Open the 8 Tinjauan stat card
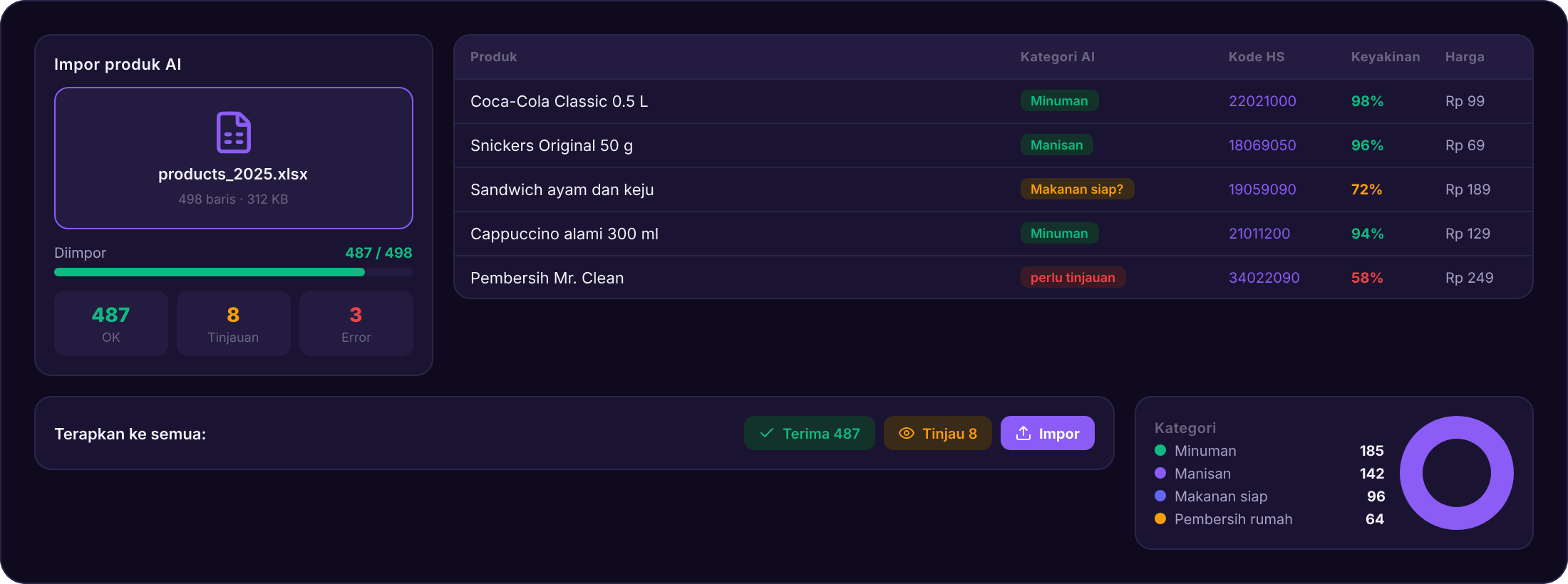Viewport: 1568px width, 584px height. [234, 323]
